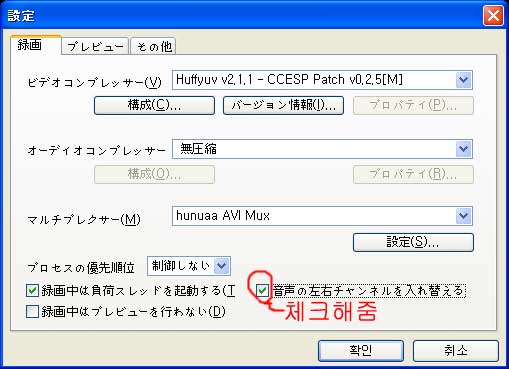Click the プロセスの優先順位 label

[x=81, y=268]
